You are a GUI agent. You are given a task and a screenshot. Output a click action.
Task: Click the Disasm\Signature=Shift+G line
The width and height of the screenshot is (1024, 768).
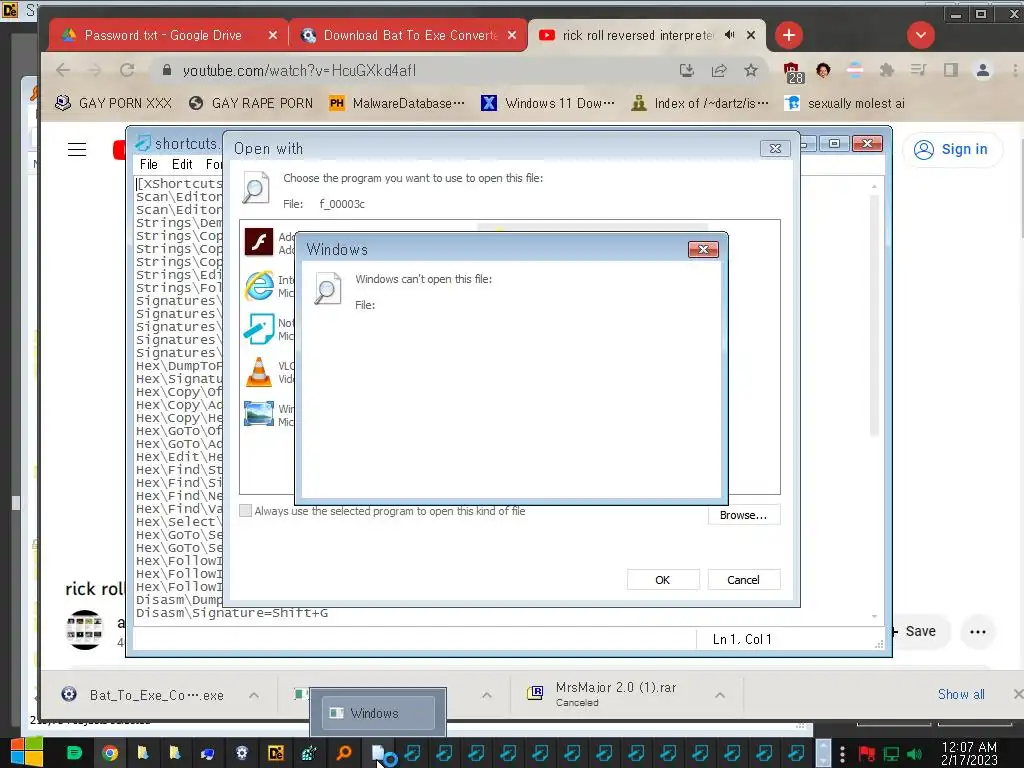coord(232,613)
